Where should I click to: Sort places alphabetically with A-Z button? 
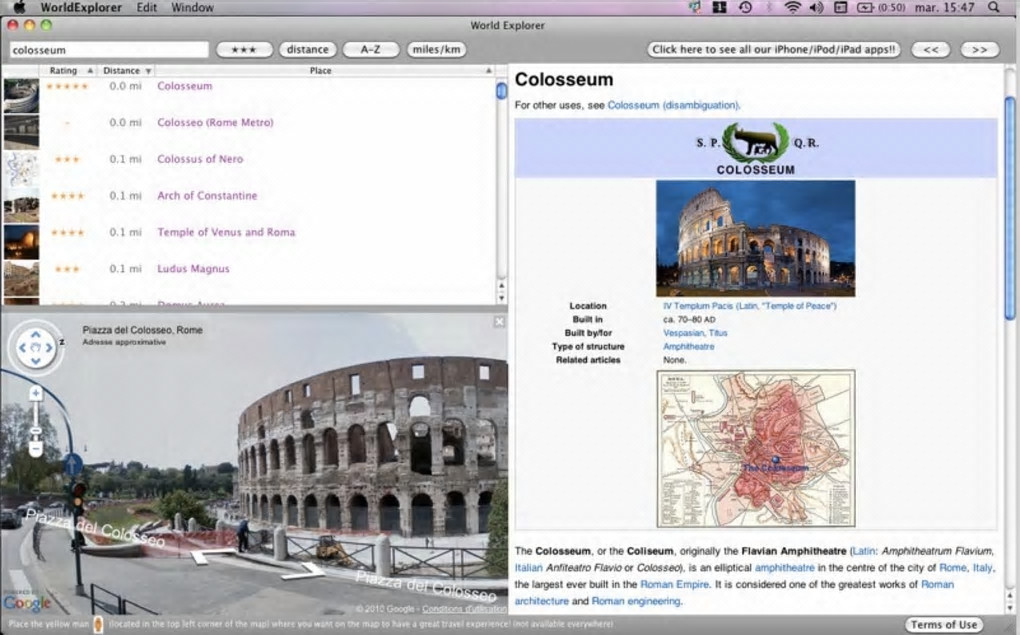coord(371,49)
